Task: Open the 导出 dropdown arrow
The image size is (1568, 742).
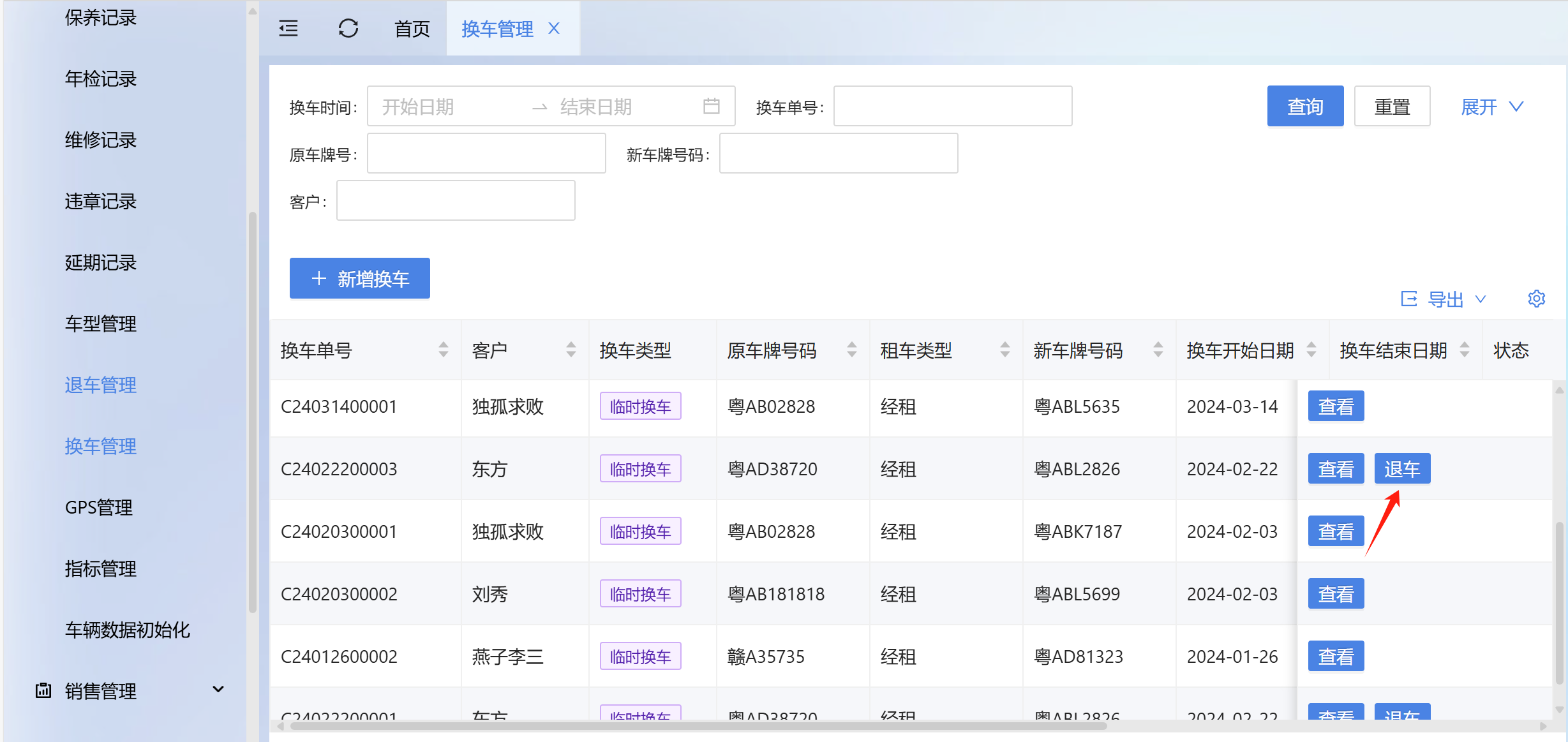Action: click(1481, 299)
